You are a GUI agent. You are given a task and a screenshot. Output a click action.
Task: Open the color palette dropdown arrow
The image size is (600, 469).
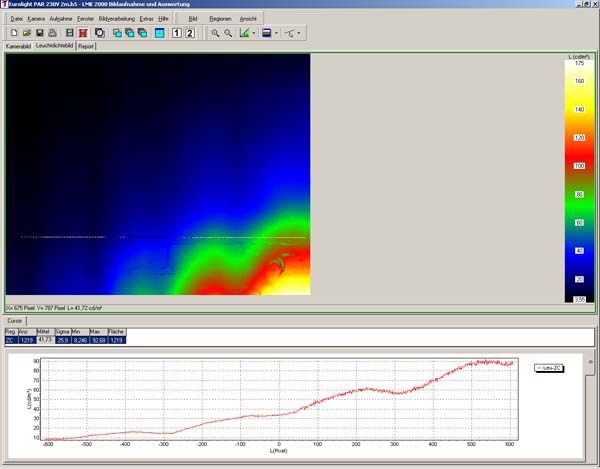276,33
